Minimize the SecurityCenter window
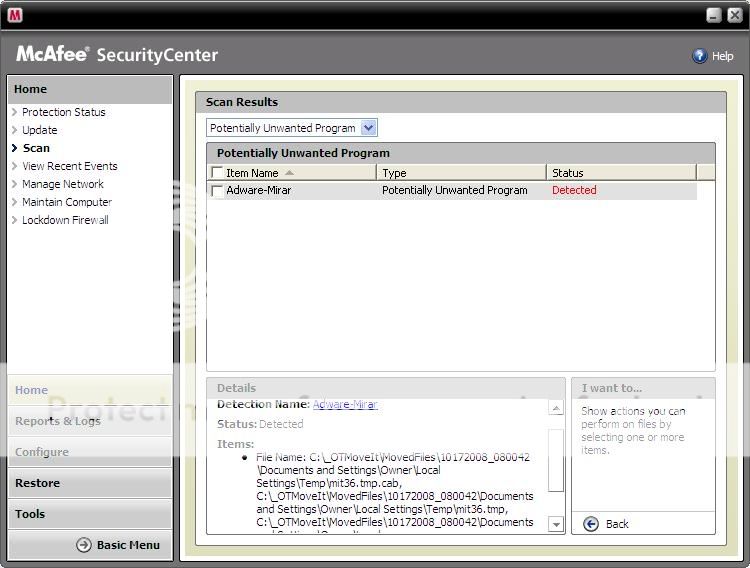Image resolution: width=750 pixels, height=568 pixels. (714, 15)
